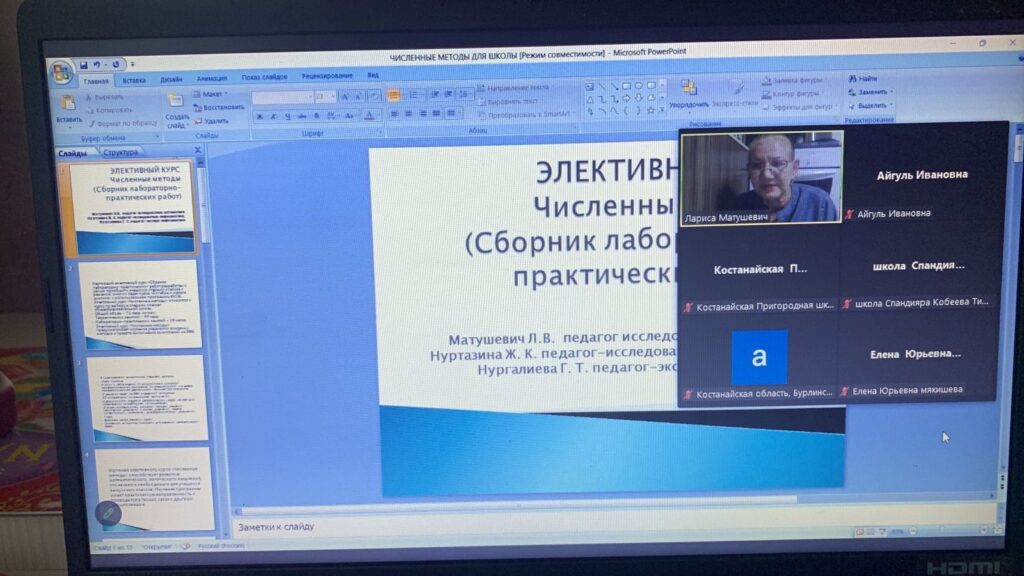
Task: Open the round Office button menu
Action: pyautogui.click(x=61, y=72)
